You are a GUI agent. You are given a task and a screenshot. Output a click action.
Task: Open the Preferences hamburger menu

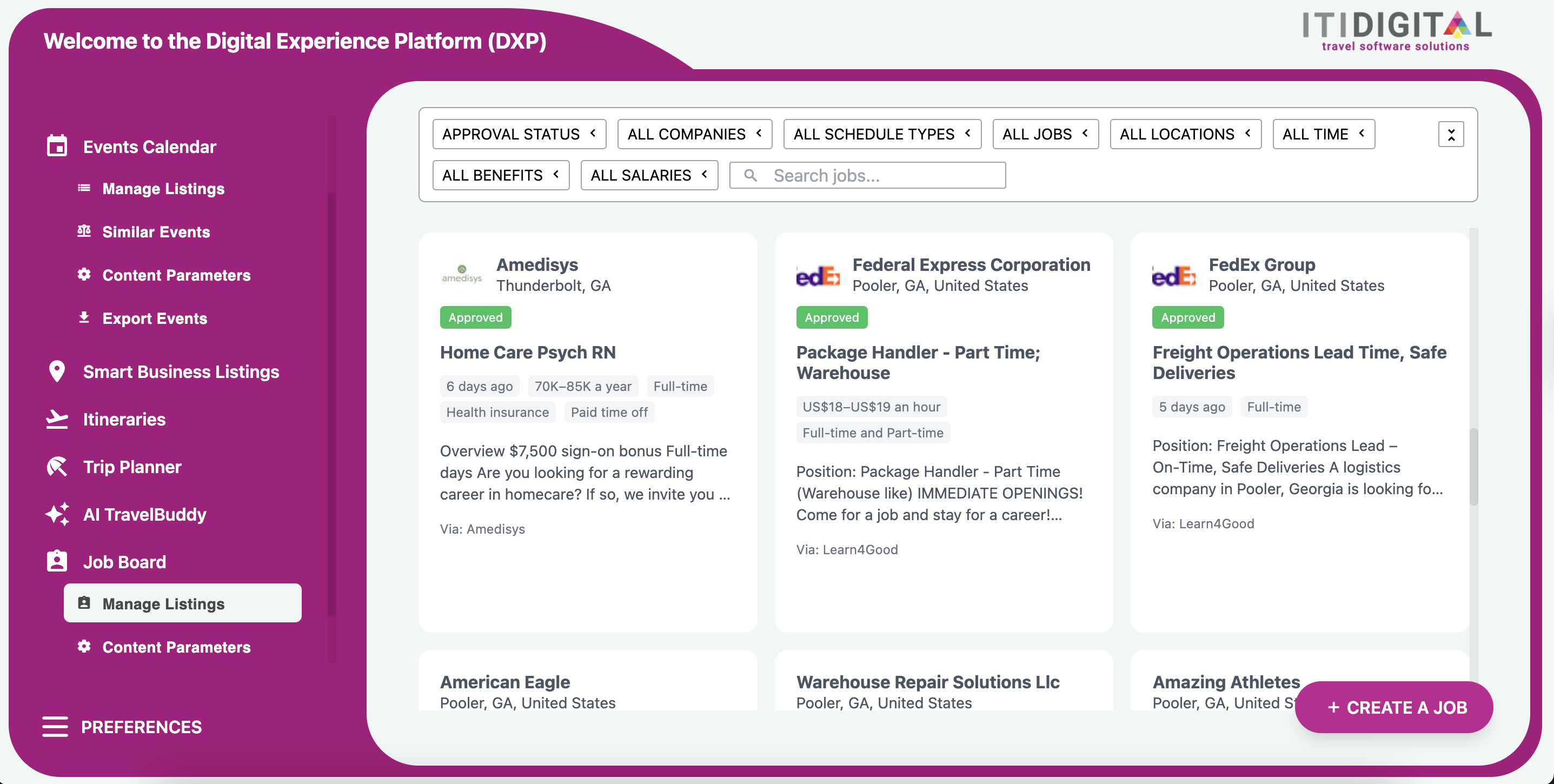click(55, 727)
